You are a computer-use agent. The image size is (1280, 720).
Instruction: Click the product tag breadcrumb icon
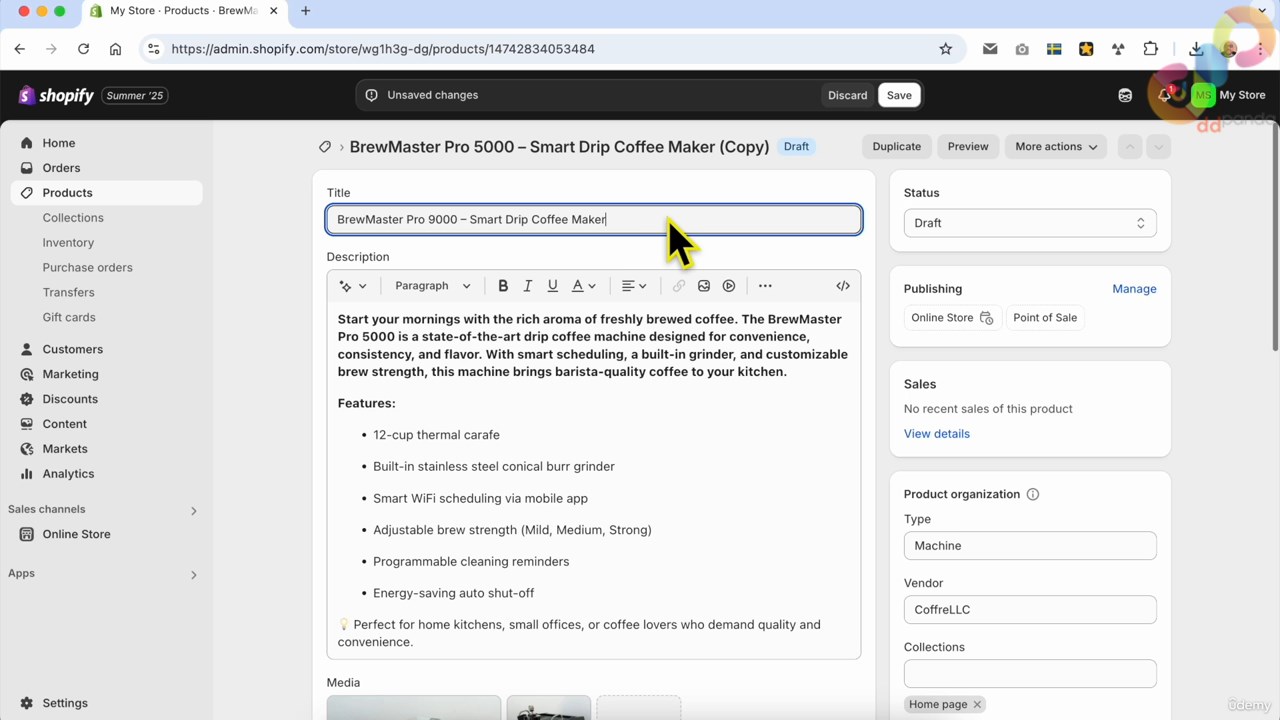[325, 147]
